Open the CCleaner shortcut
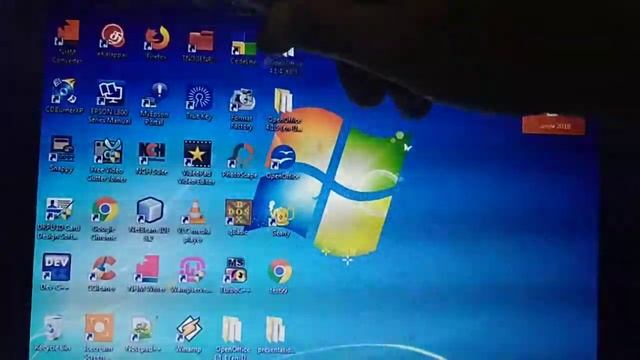The image size is (640, 360). 102,269
